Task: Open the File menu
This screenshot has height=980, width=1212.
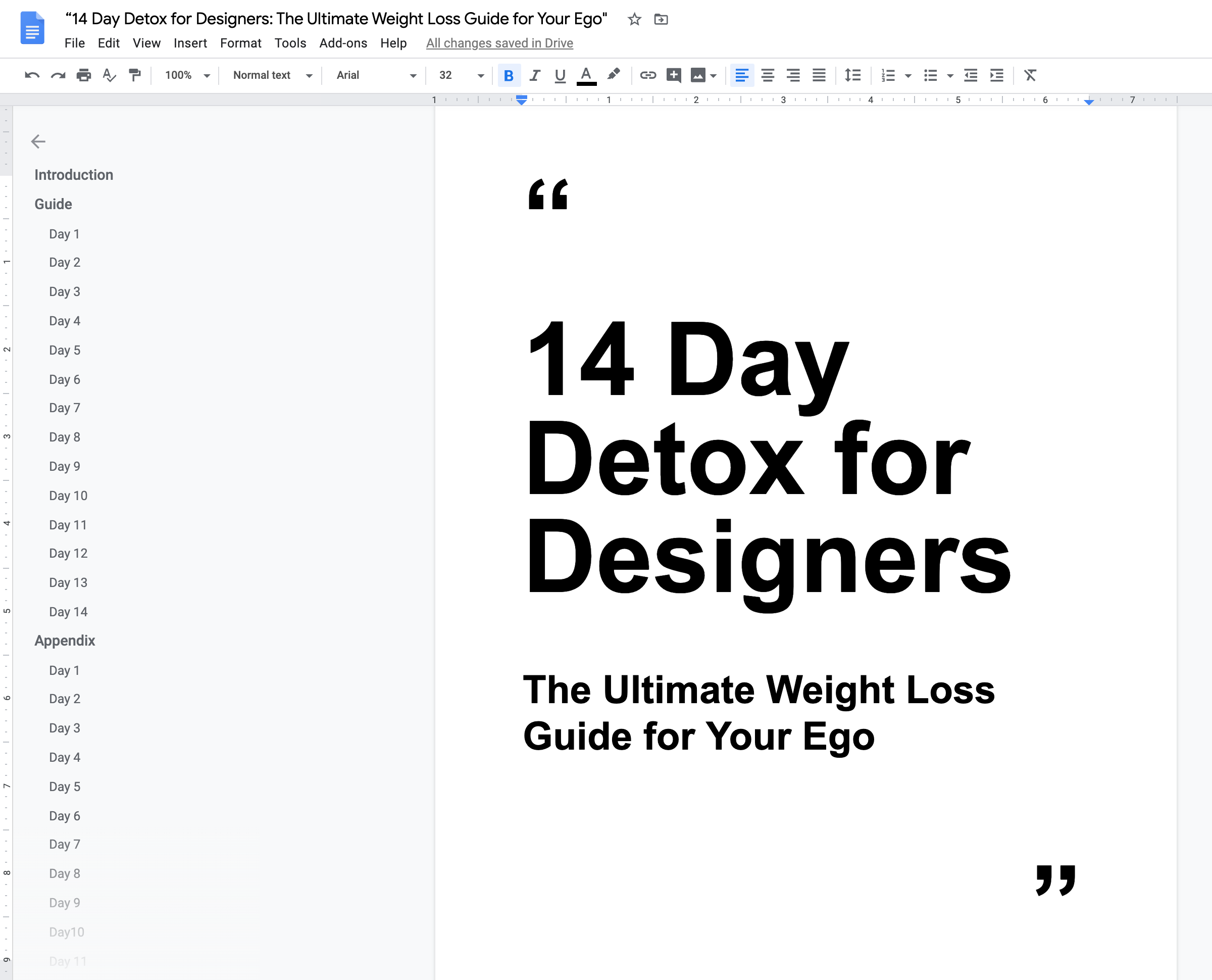Action: 74,43
